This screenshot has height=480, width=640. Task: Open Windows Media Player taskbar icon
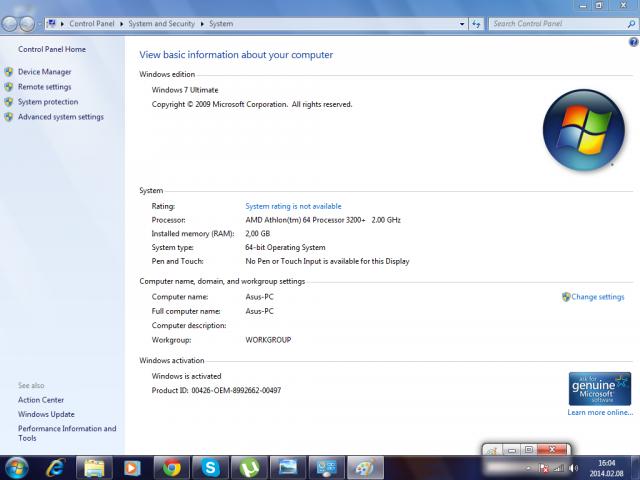(132, 467)
